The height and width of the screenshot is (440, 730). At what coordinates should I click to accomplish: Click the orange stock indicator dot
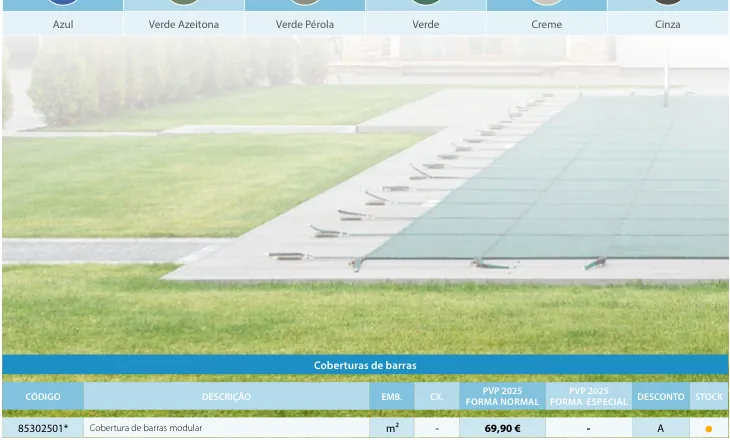[x=709, y=429]
